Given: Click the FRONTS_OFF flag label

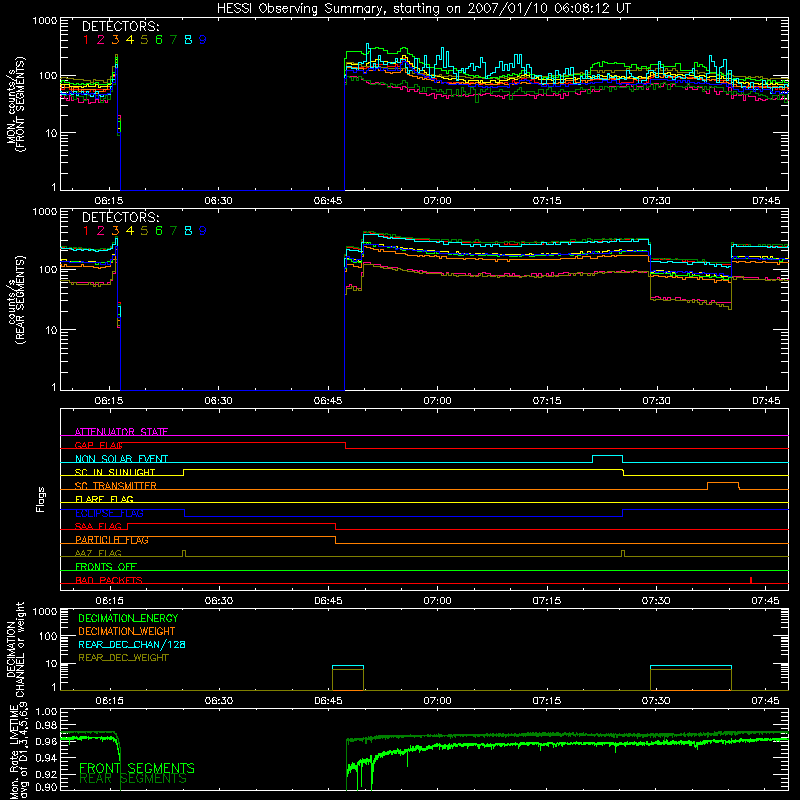Looking at the screenshot, I should 106,566.
